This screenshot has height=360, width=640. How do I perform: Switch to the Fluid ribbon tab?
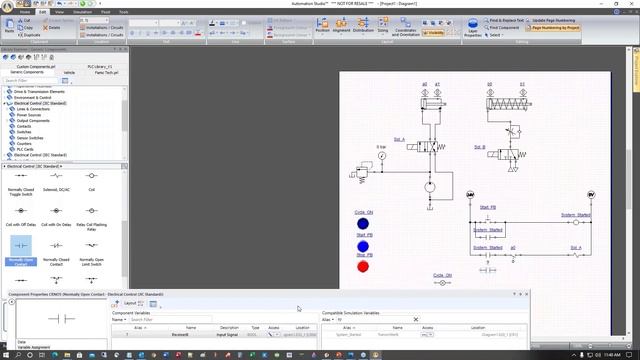click(x=105, y=12)
